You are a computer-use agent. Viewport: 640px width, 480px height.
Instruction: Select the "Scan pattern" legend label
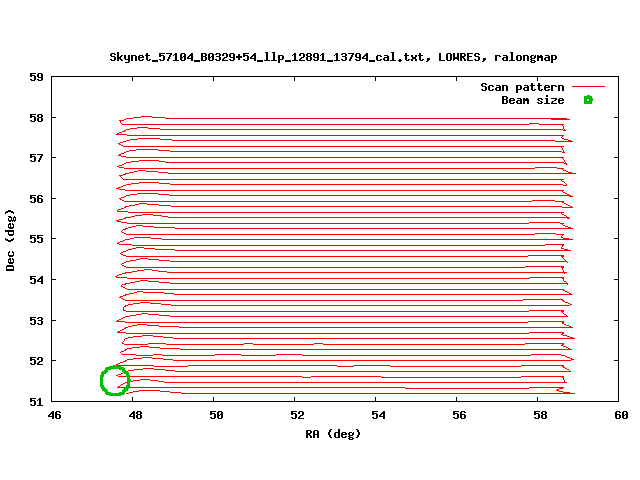(x=522, y=87)
